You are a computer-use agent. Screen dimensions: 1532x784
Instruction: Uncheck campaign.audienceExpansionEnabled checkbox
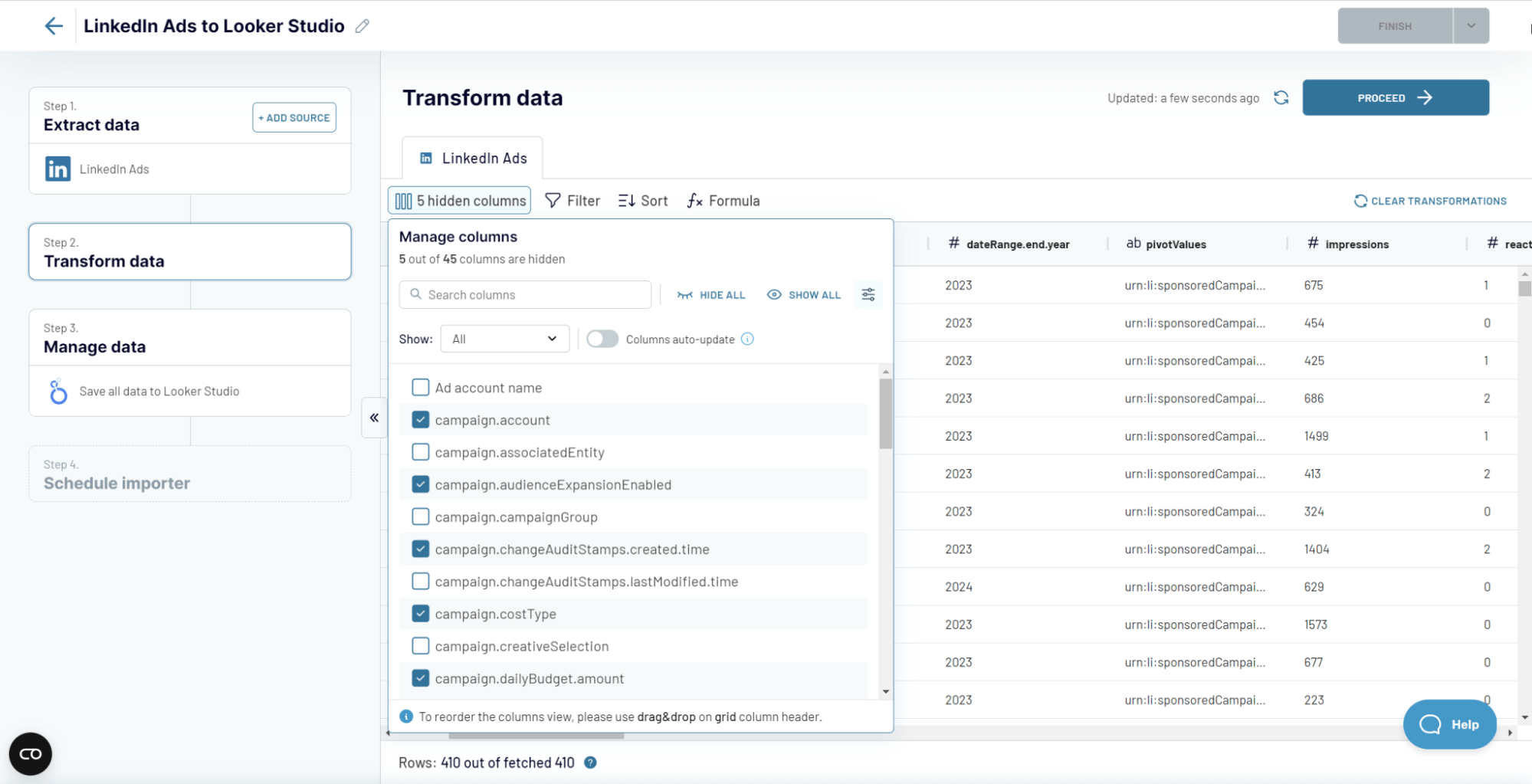[x=421, y=484]
